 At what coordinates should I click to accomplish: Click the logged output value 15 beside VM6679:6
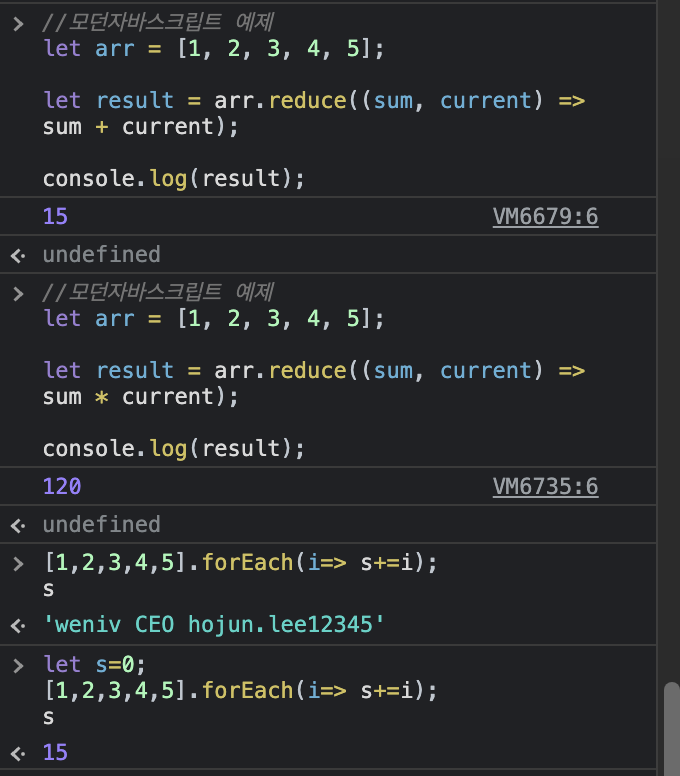click(55, 216)
